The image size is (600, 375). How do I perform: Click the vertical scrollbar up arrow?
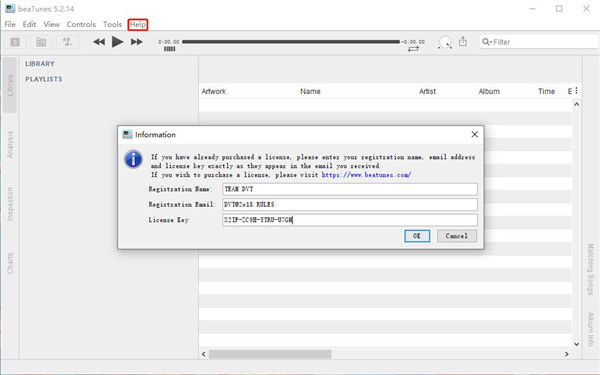(576, 104)
